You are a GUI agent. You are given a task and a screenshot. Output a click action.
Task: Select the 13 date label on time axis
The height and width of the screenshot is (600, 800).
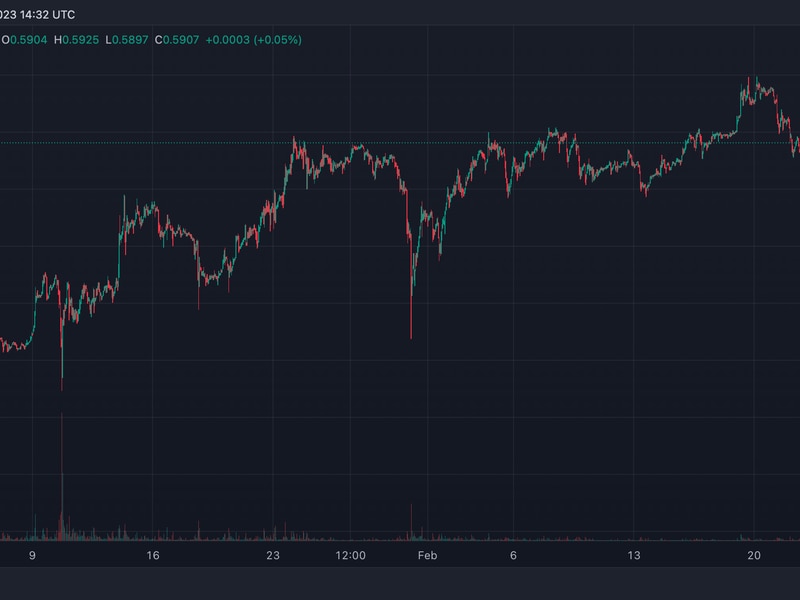pyautogui.click(x=633, y=555)
